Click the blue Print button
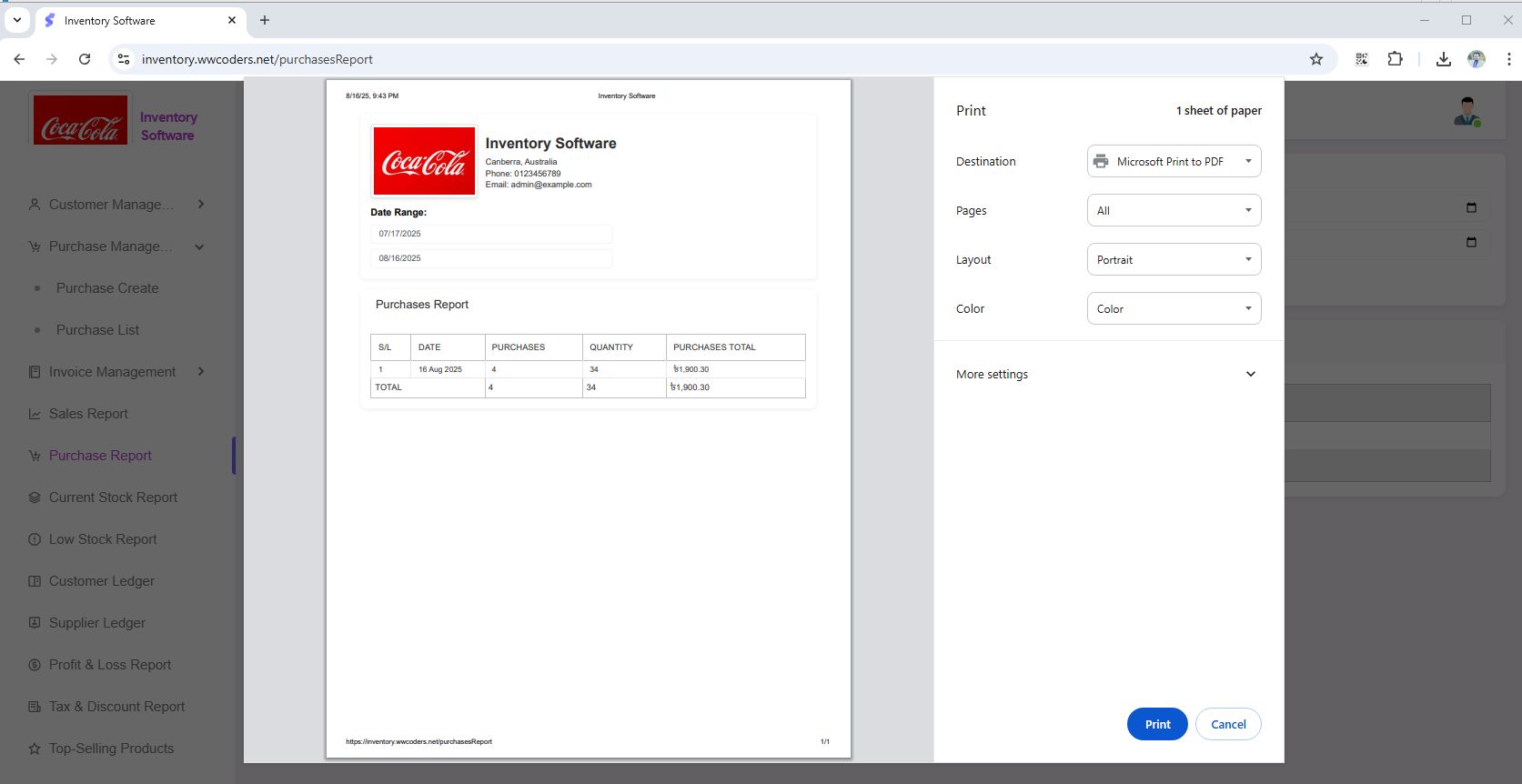The height and width of the screenshot is (784, 1522). pyautogui.click(x=1156, y=724)
